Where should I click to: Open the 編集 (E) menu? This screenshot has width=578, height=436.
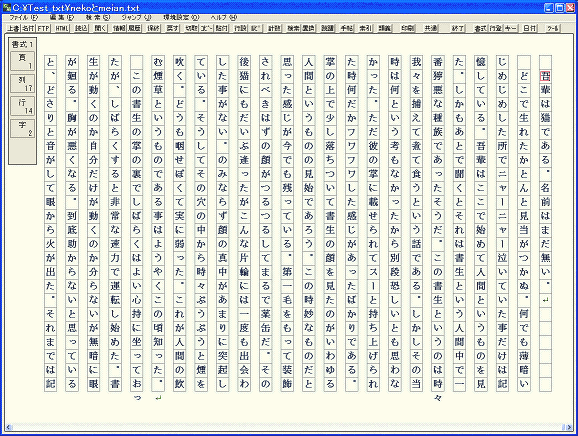point(61,17)
